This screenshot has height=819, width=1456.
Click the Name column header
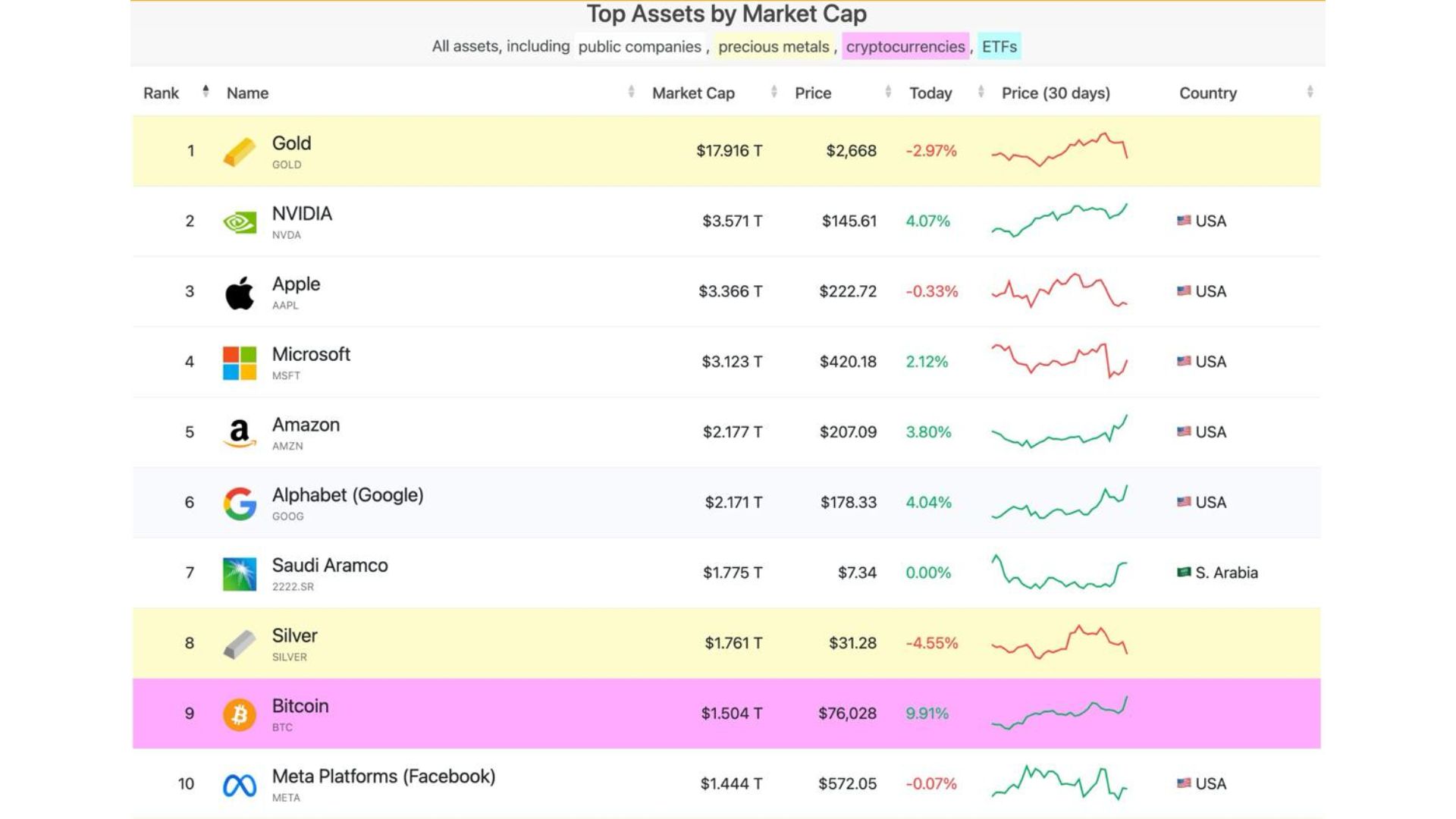click(x=246, y=93)
